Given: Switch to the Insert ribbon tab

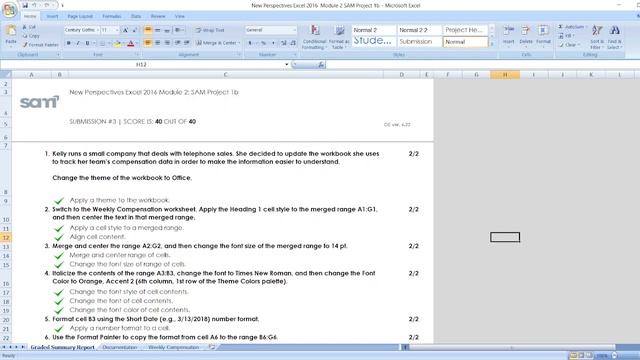Looking at the screenshot, I should click(52, 16).
